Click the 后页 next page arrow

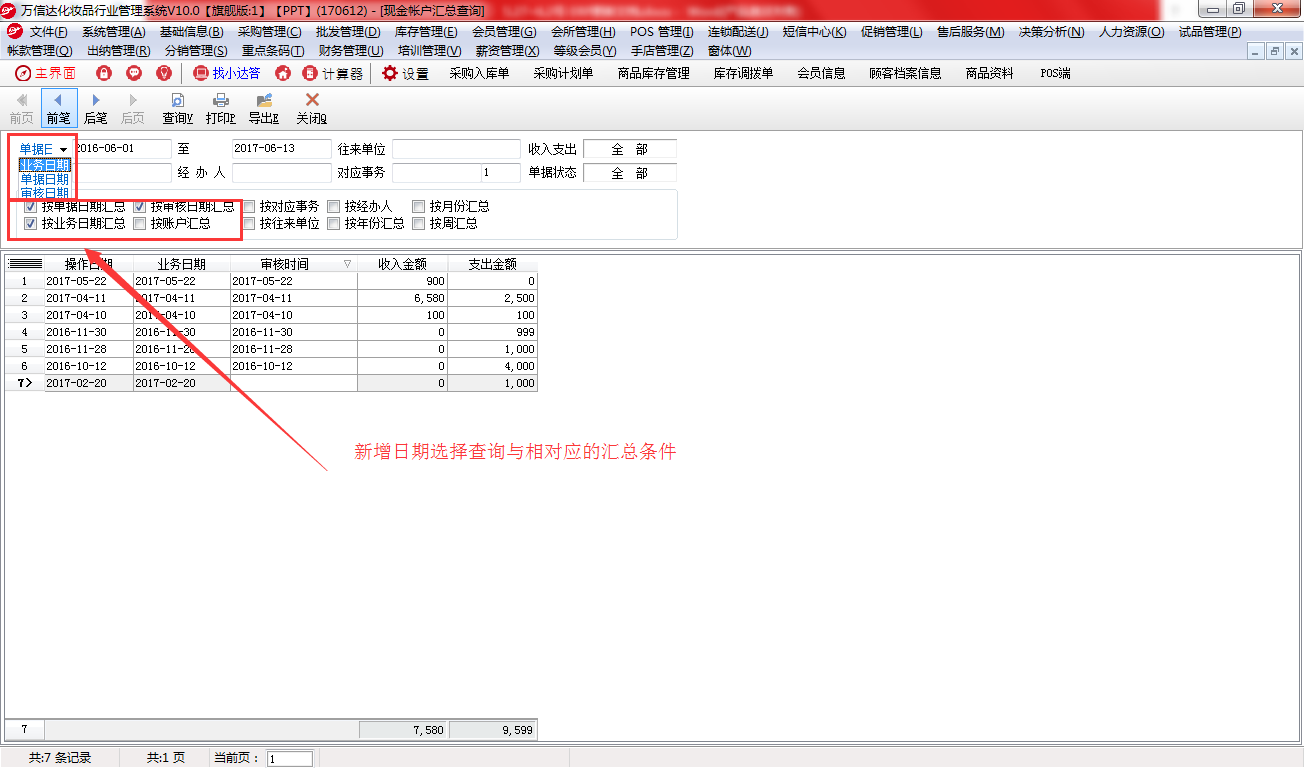click(133, 108)
